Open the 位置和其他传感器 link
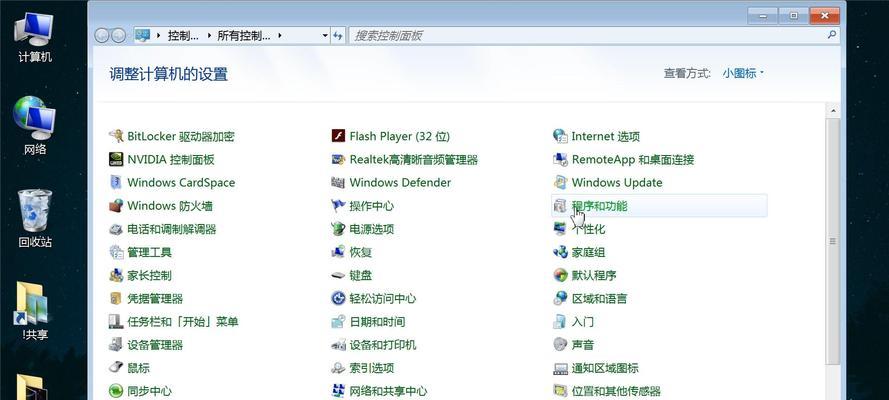 point(616,391)
